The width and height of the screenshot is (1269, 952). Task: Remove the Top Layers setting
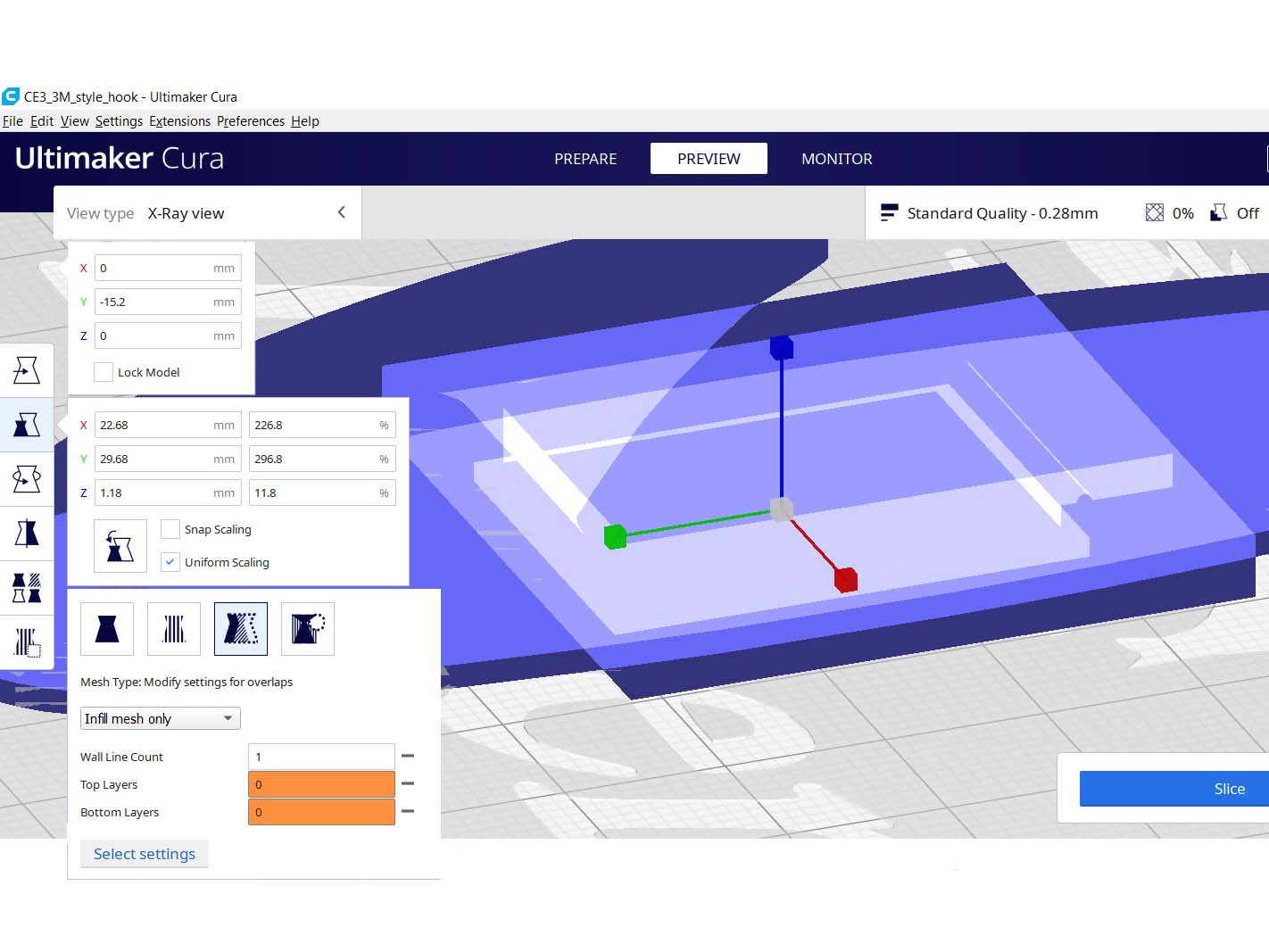click(408, 783)
